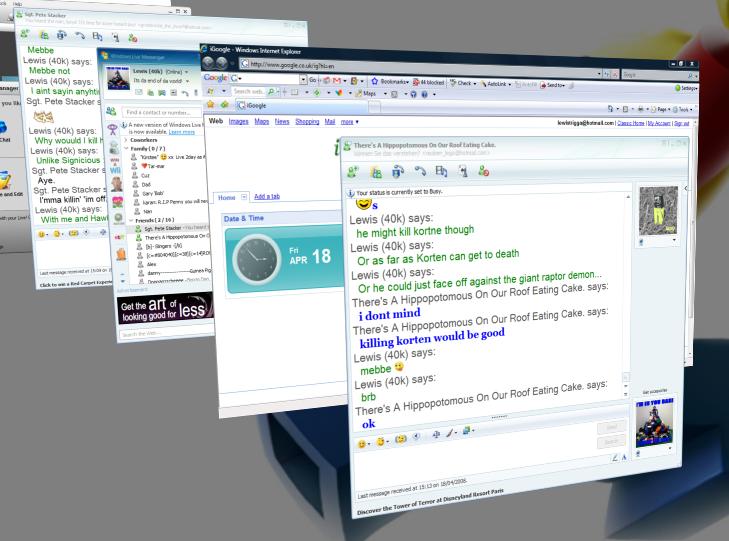Collapse display picture panel arrow in Hippopotomous chat
The image size is (729, 541).
686,188
